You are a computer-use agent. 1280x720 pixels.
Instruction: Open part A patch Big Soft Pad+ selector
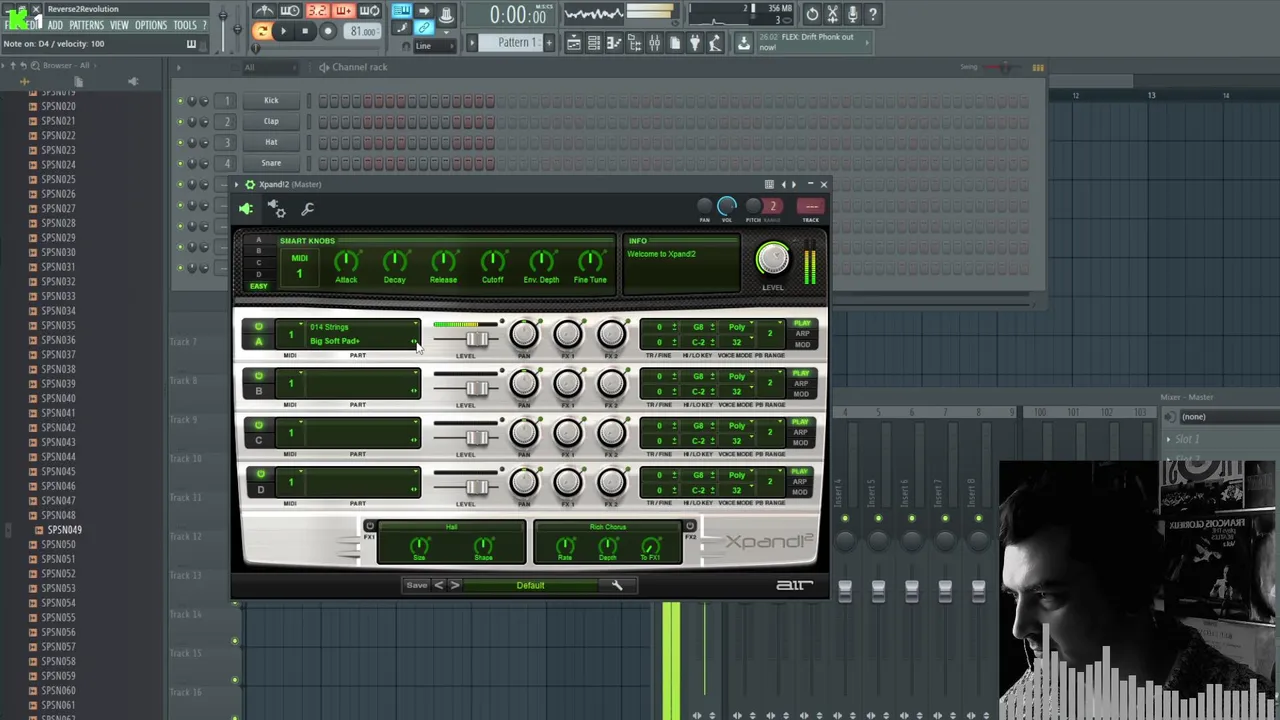point(362,341)
